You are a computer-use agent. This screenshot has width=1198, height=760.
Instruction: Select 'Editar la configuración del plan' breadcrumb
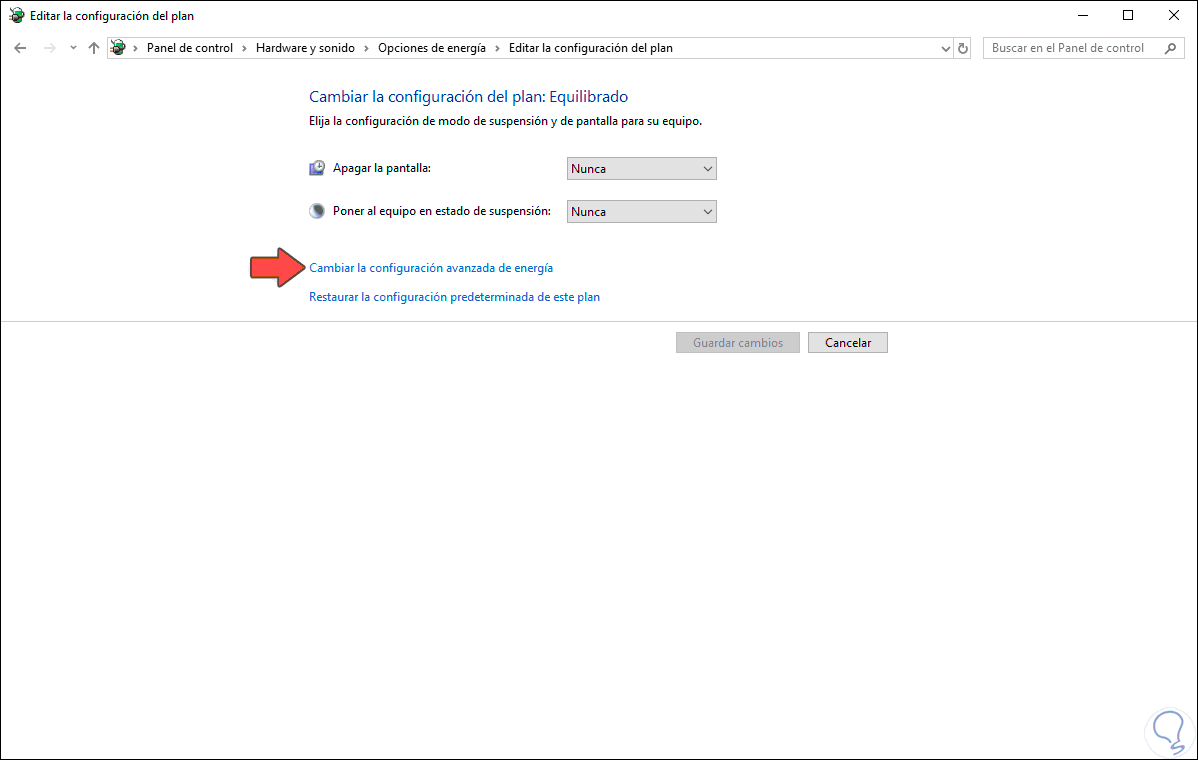(x=591, y=48)
